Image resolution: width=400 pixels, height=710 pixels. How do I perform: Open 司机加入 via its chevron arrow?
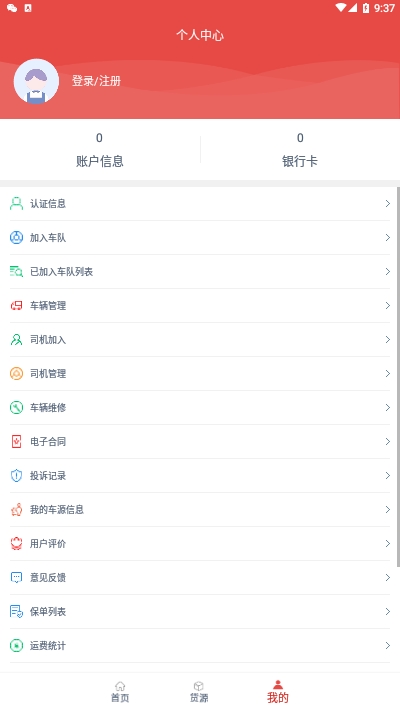387,340
